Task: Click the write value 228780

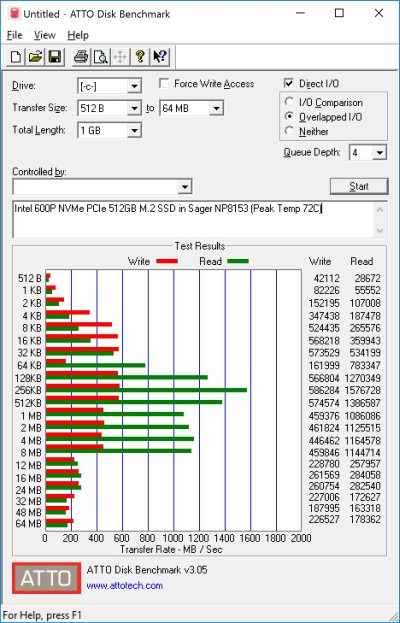Action: pyautogui.click(x=324, y=464)
